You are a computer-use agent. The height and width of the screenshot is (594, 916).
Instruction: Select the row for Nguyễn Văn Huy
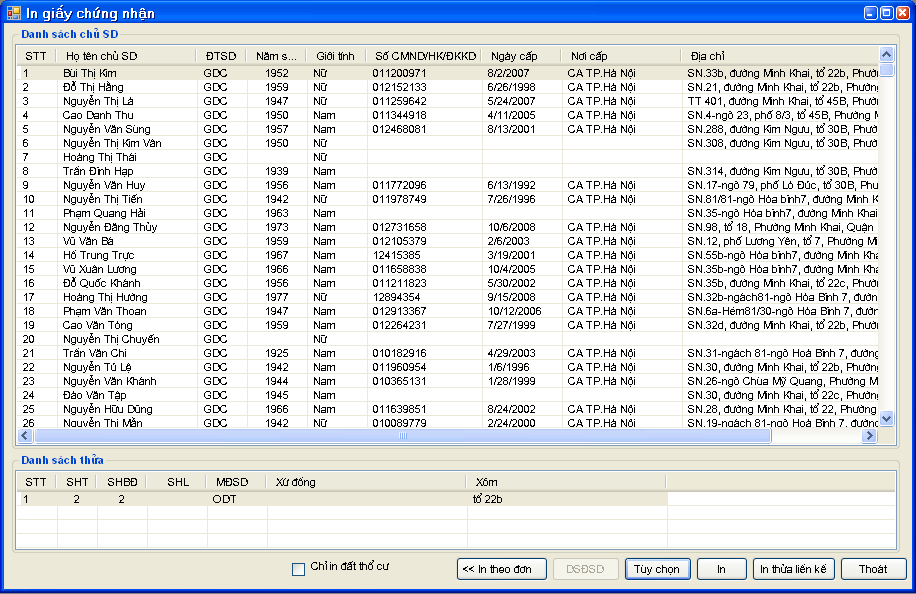coord(104,185)
